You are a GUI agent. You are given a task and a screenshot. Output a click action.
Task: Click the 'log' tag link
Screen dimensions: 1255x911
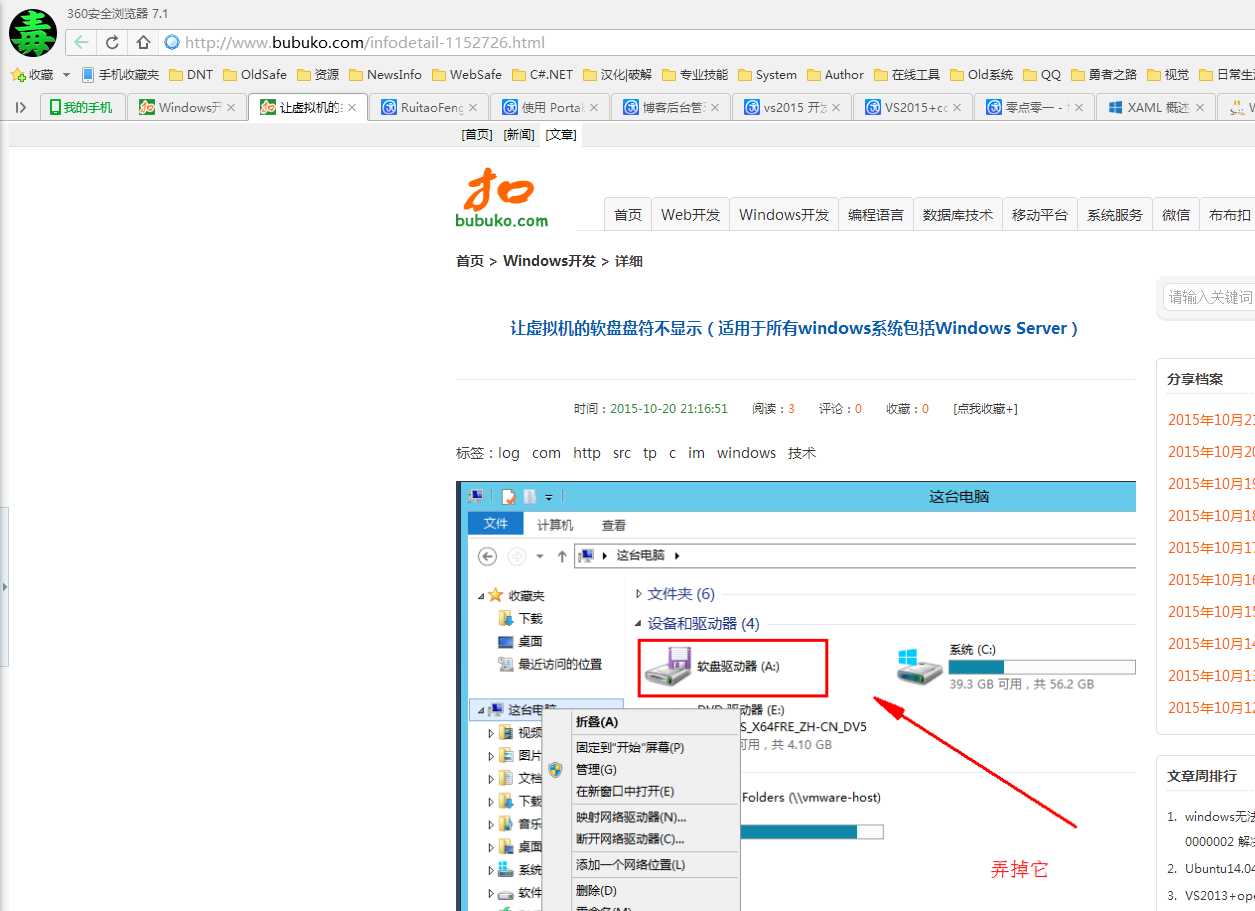click(509, 453)
